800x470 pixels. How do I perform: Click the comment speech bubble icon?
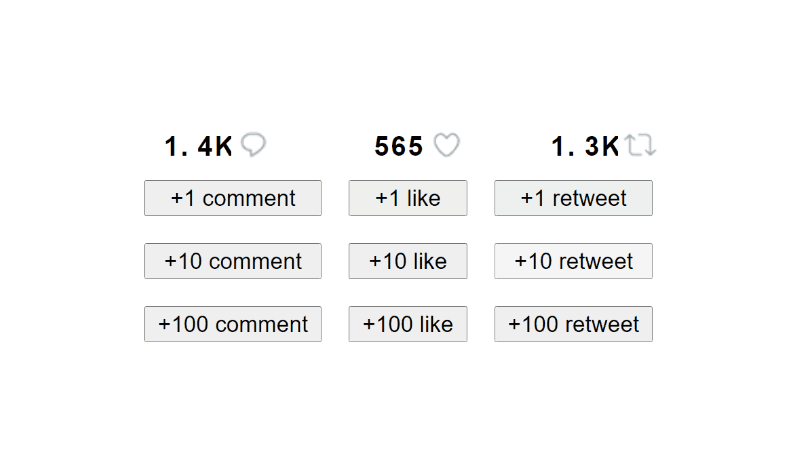(x=254, y=146)
